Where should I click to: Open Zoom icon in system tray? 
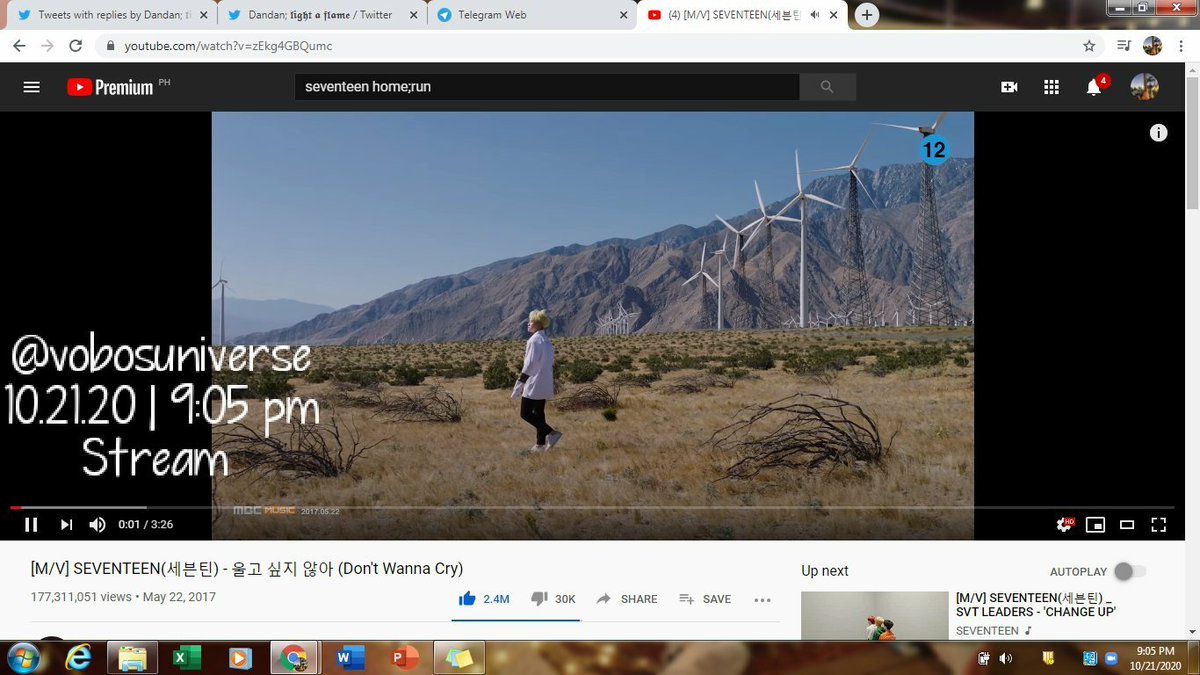point(1112,658)
